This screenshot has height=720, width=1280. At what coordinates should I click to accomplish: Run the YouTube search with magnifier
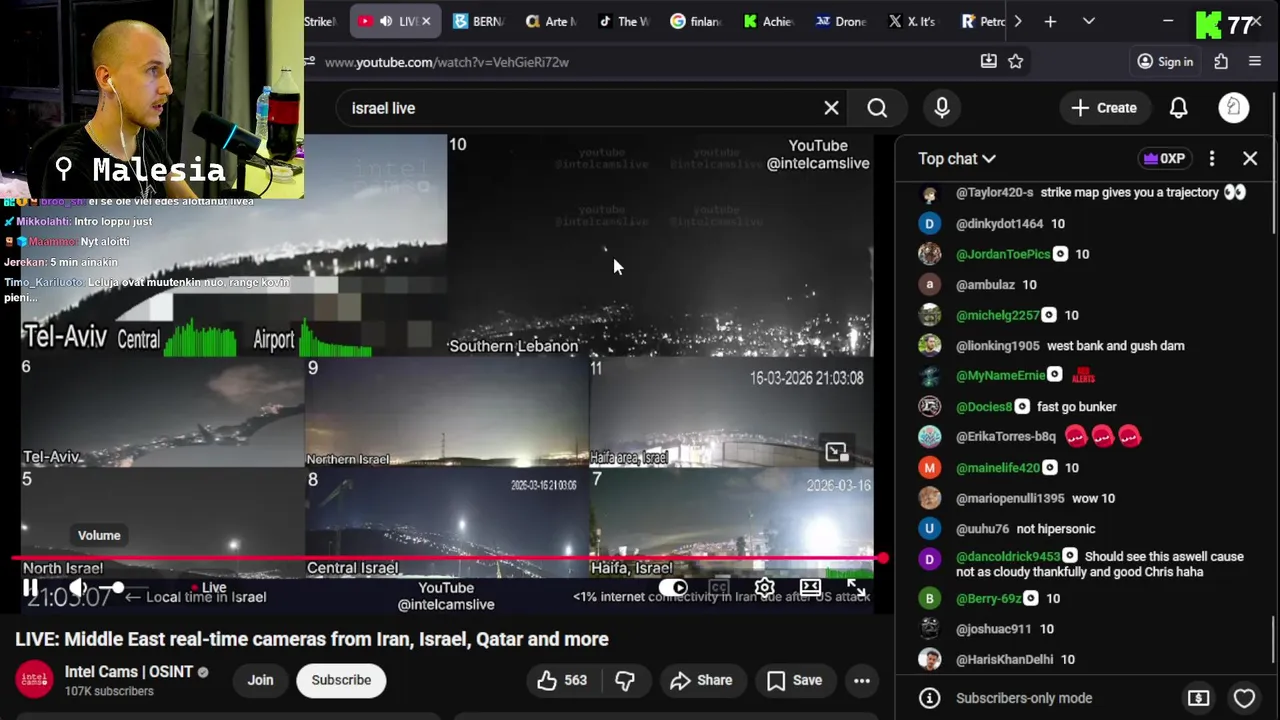[877, 108]
